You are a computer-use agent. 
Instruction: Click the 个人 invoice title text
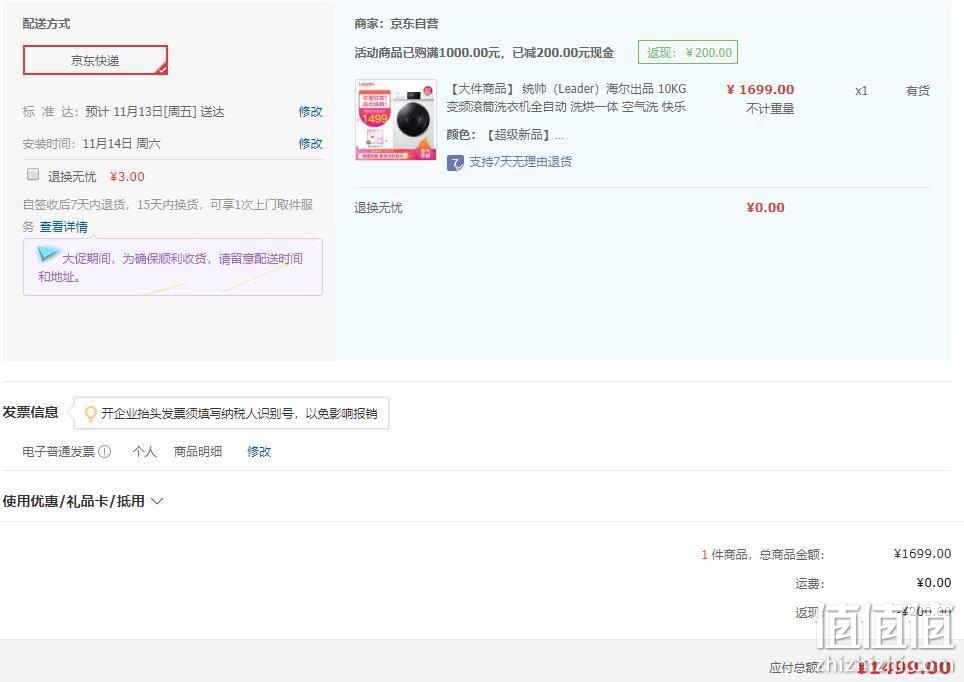point(144,451)
